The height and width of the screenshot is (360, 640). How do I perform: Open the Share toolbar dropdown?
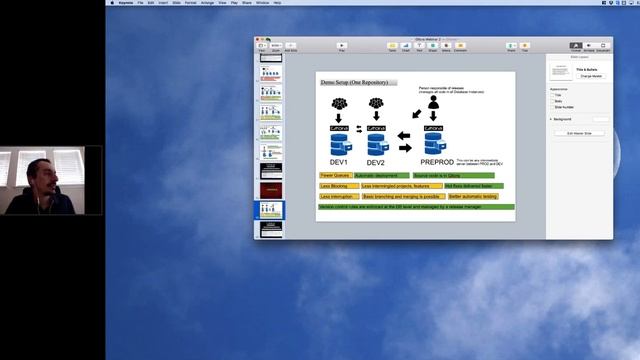pos(511,46)
